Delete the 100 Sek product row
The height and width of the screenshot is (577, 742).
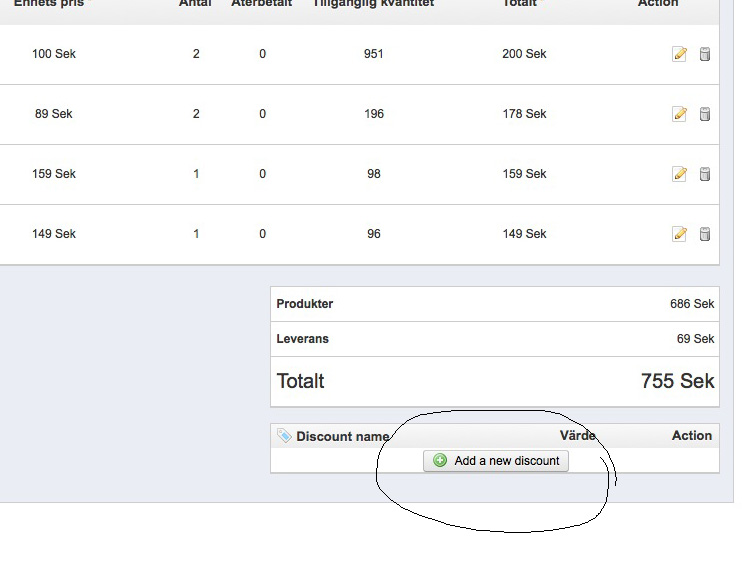click(705, 54)
